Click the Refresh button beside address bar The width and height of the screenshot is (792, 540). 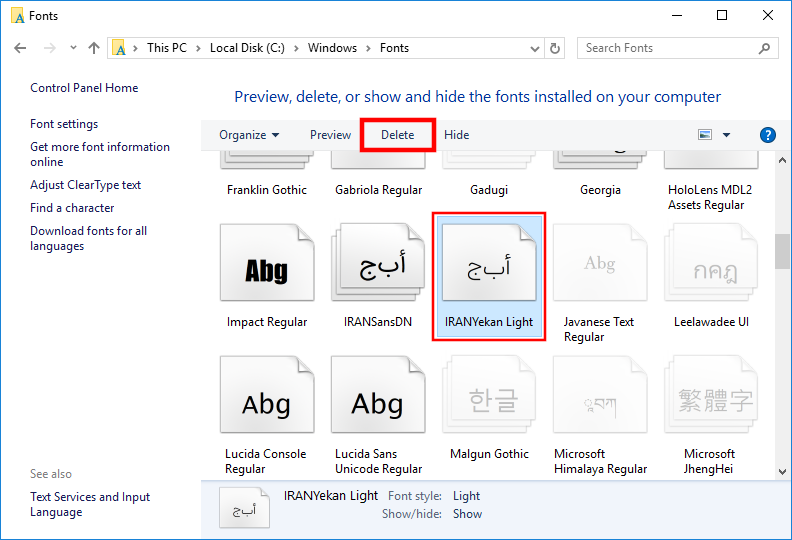click(556, 48)
